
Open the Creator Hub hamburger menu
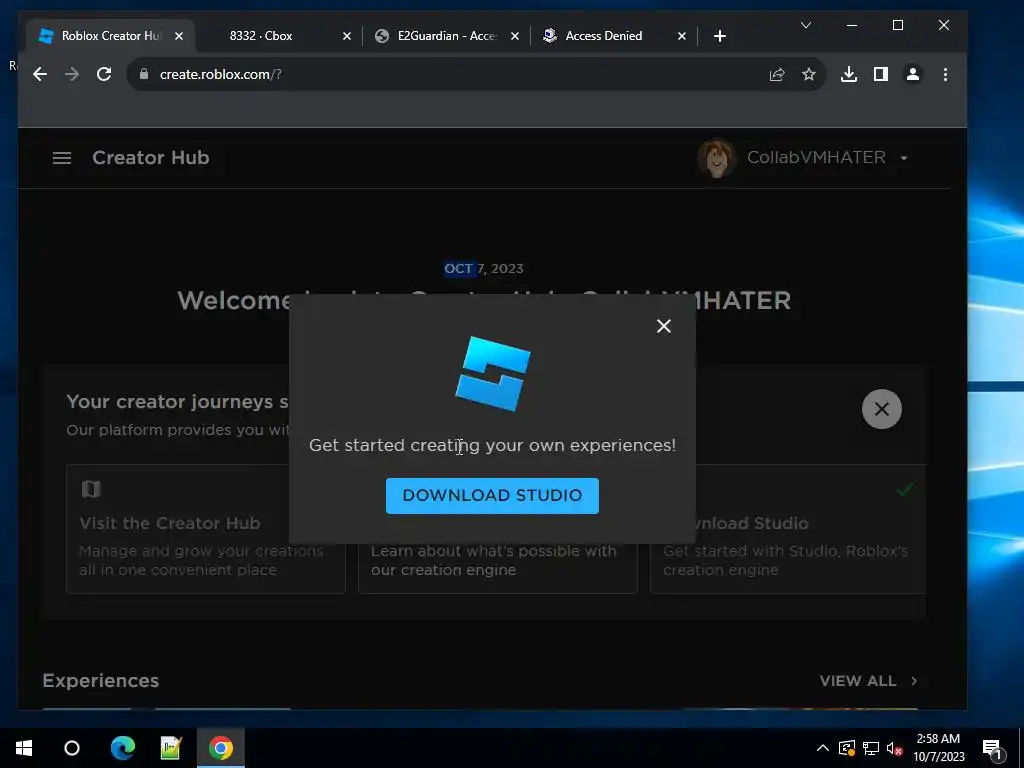[x=62, y=158]
